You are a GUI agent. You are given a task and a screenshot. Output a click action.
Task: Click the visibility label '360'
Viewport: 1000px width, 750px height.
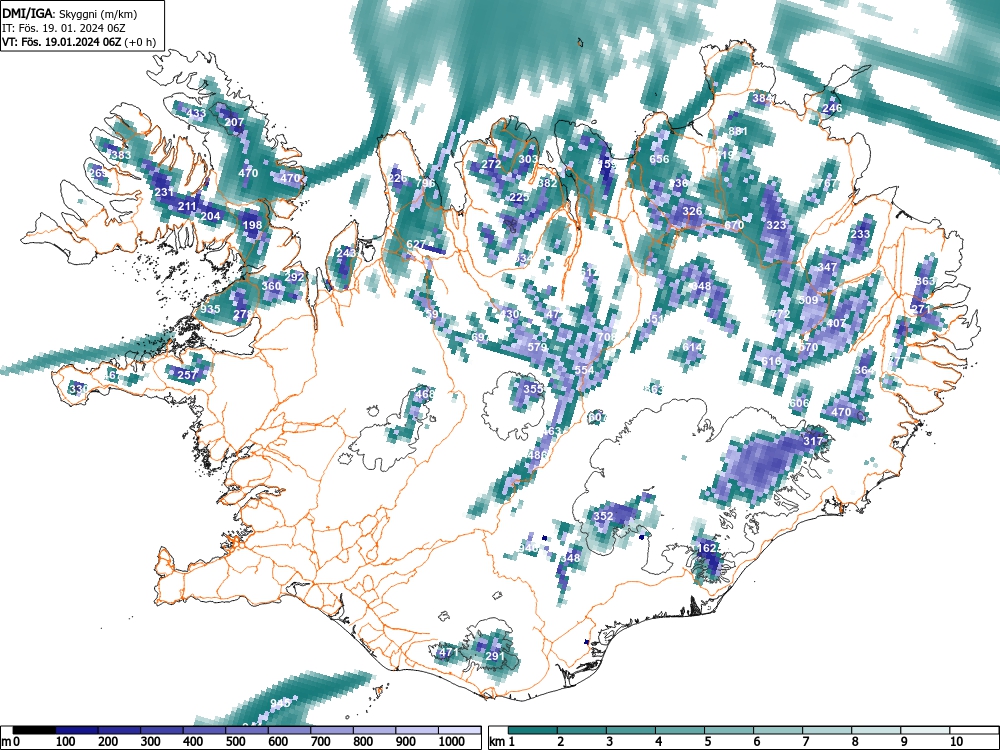271,286
